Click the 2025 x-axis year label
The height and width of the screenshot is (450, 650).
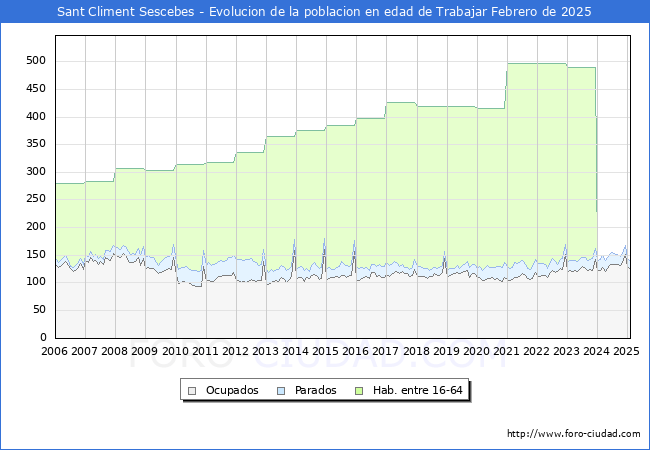pos(626,351)
